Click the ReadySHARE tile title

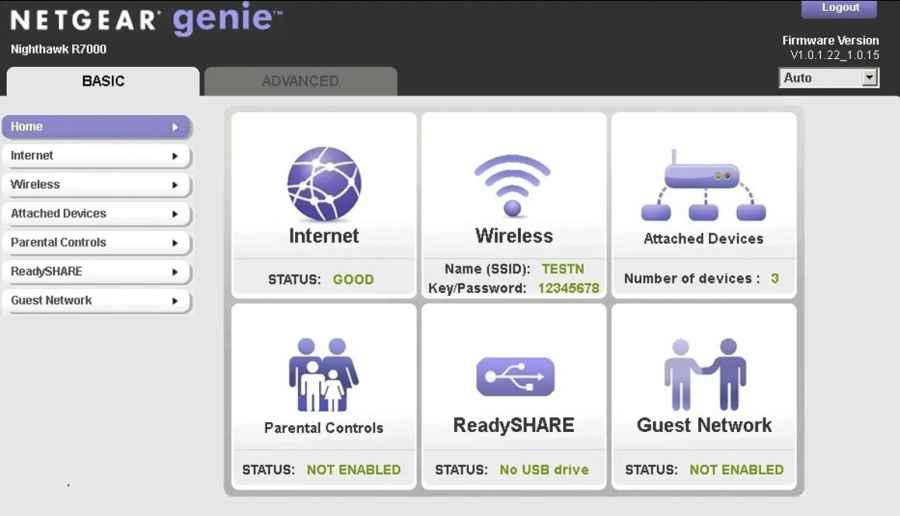click(514, 425)
